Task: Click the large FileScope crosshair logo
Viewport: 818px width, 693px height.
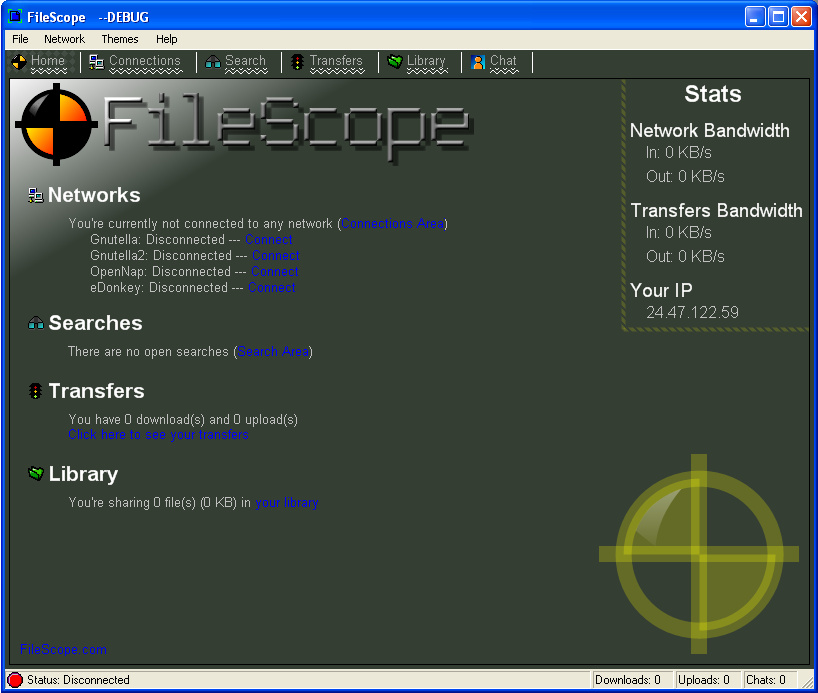Action: [x=56, y=124]
